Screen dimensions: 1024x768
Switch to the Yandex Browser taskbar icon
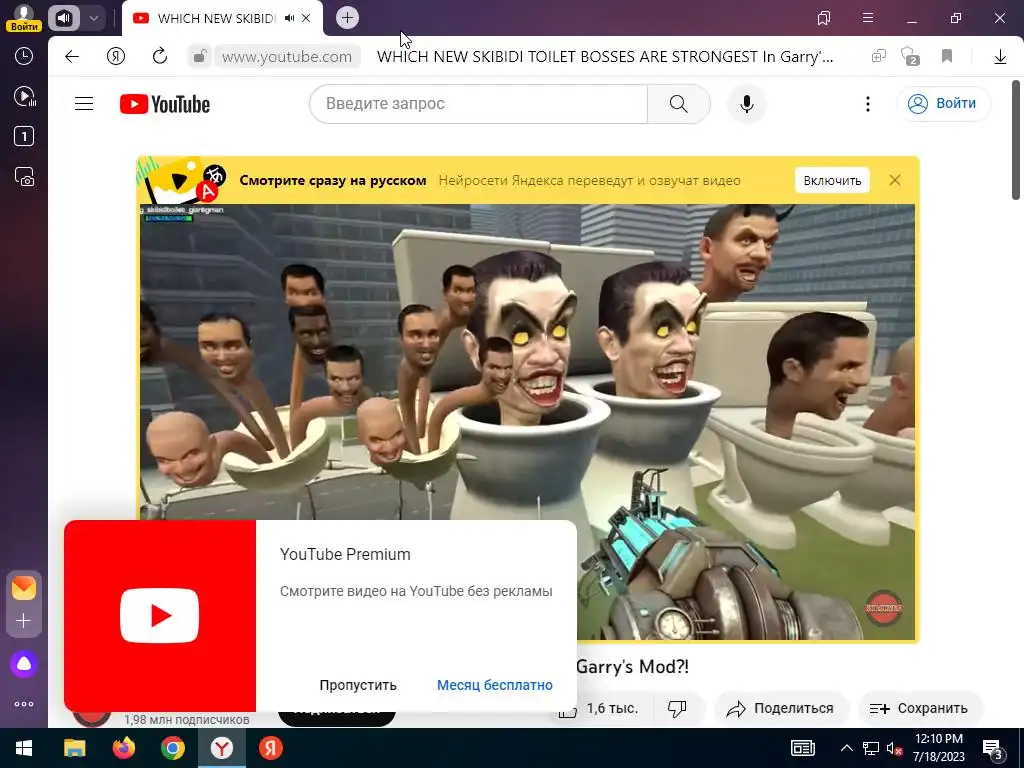[222, 748]
